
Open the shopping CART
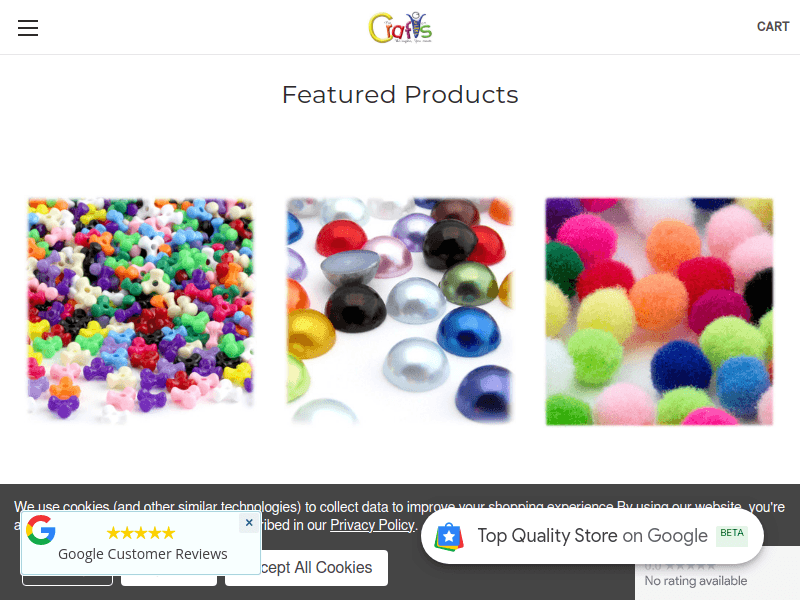(773, 27)
